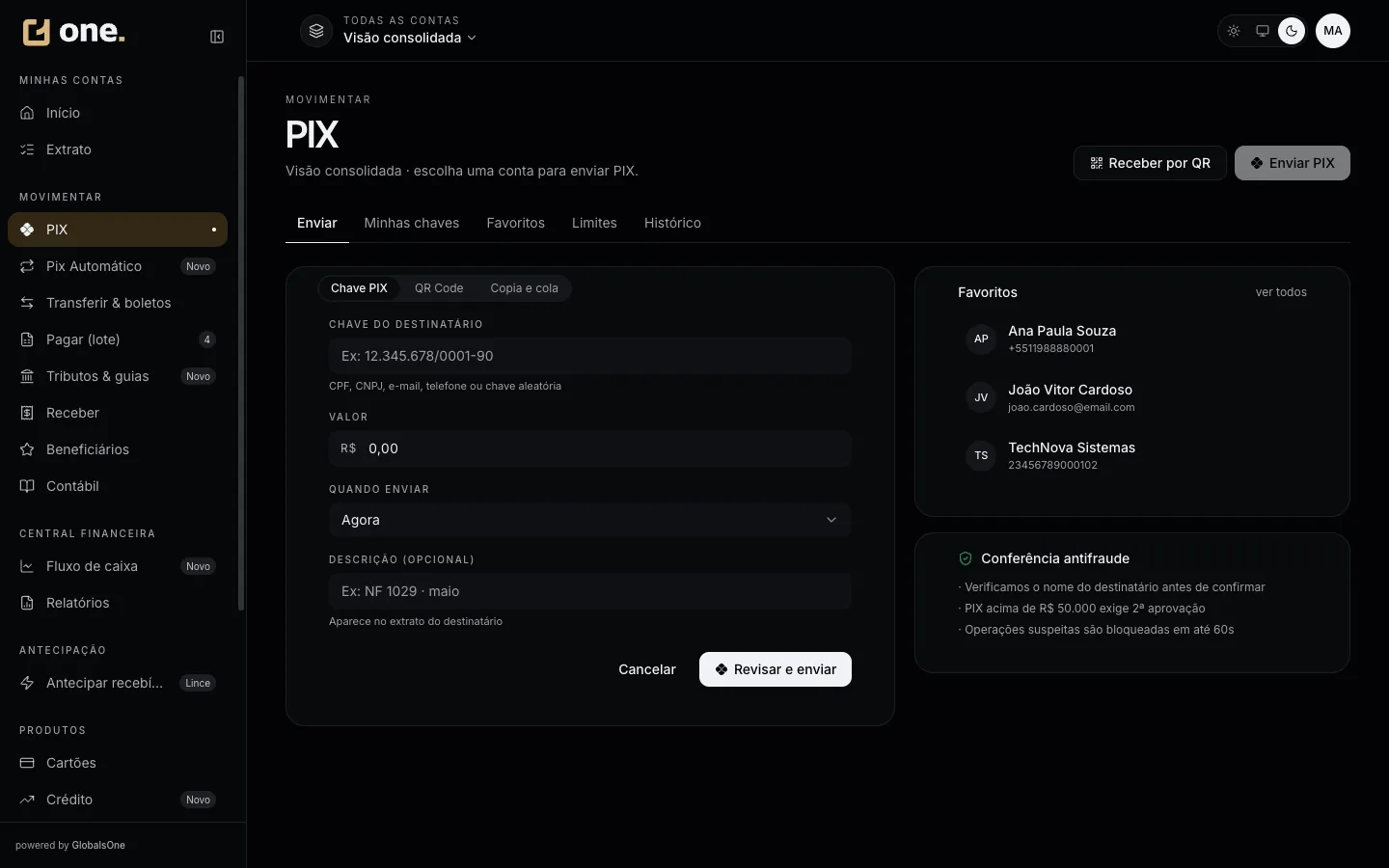
Task: Open Beneficiários star icon
Action: [x=27, y=449]
